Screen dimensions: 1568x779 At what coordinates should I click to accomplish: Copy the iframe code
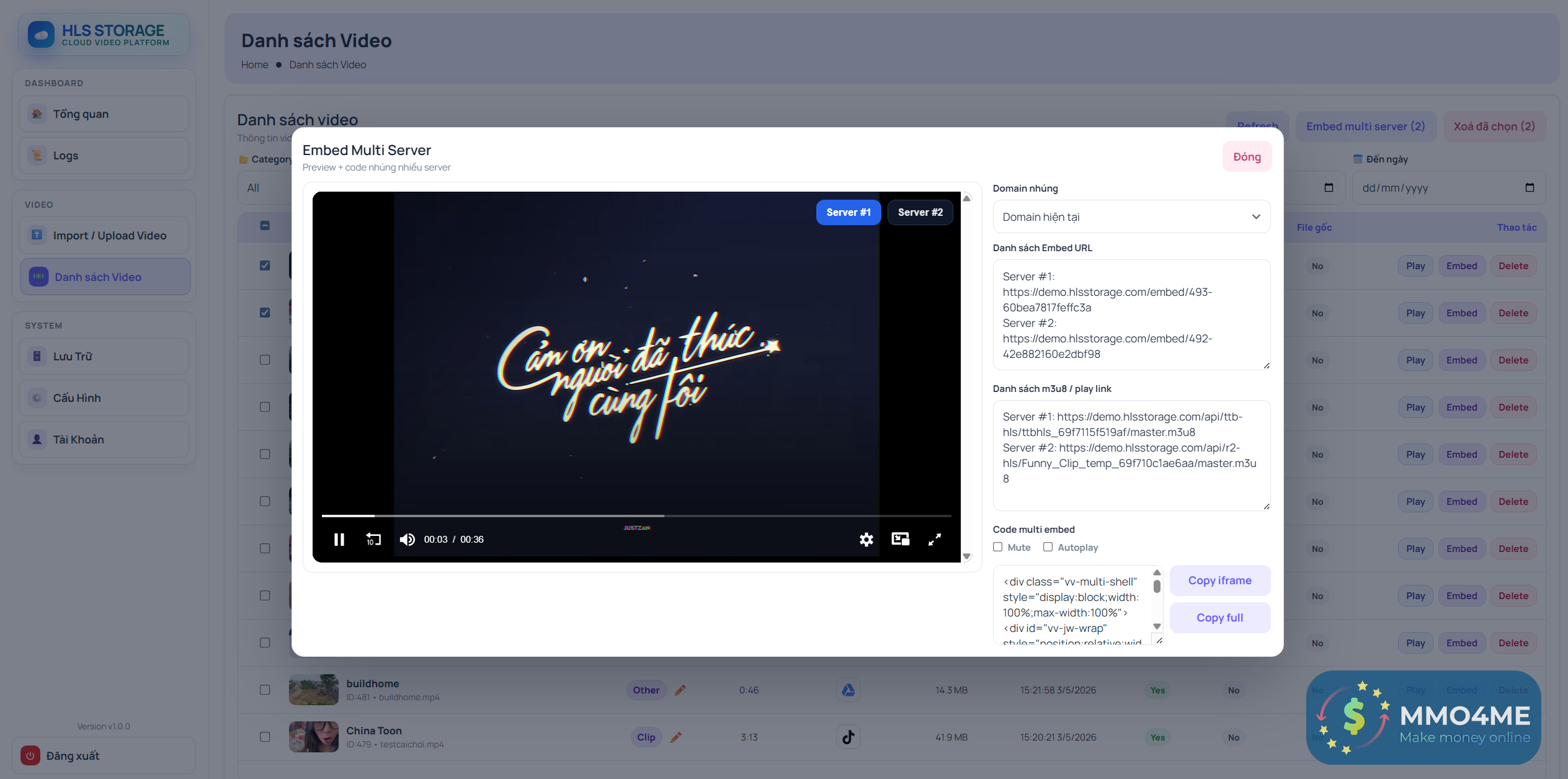click(1219, 581)
